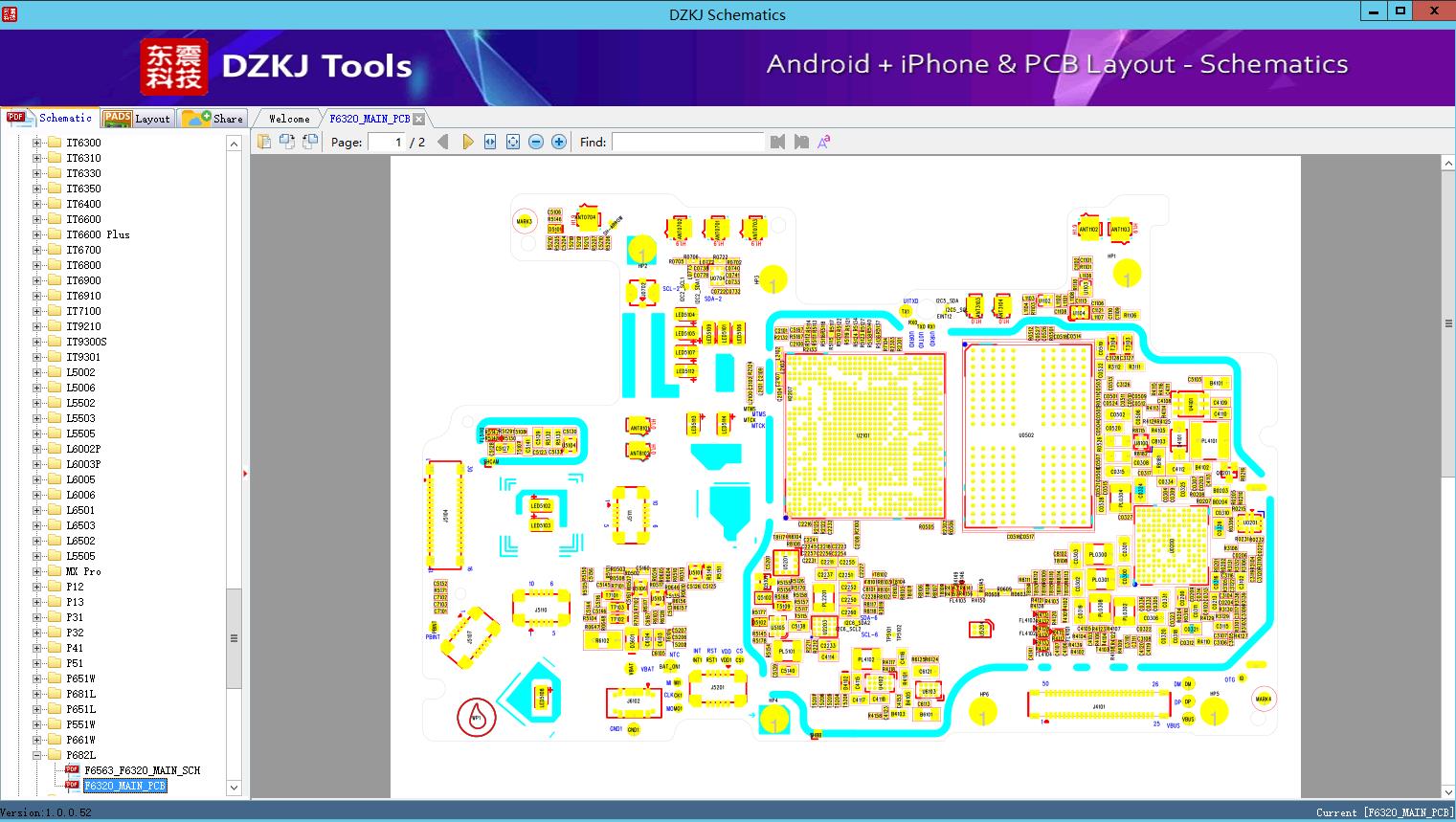Viewport: 1456px width, 822px height.
Task: Collapse the P682L folder
Action: [37, 755]
